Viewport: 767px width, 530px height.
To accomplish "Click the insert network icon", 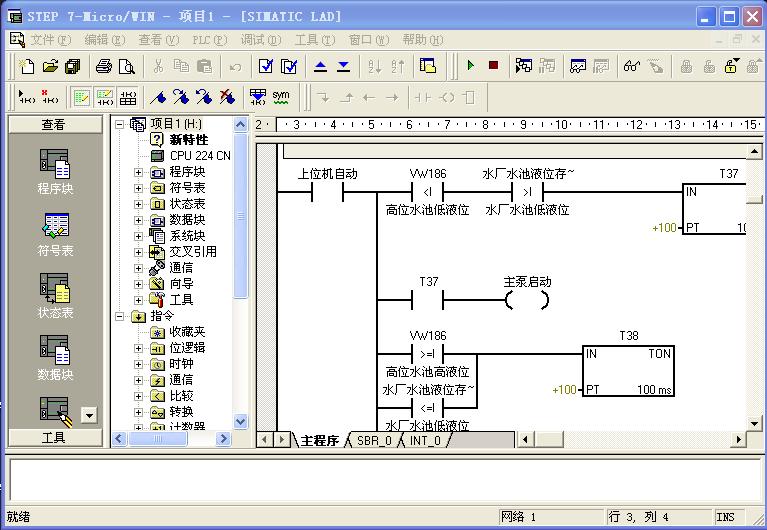I will 26,97.
